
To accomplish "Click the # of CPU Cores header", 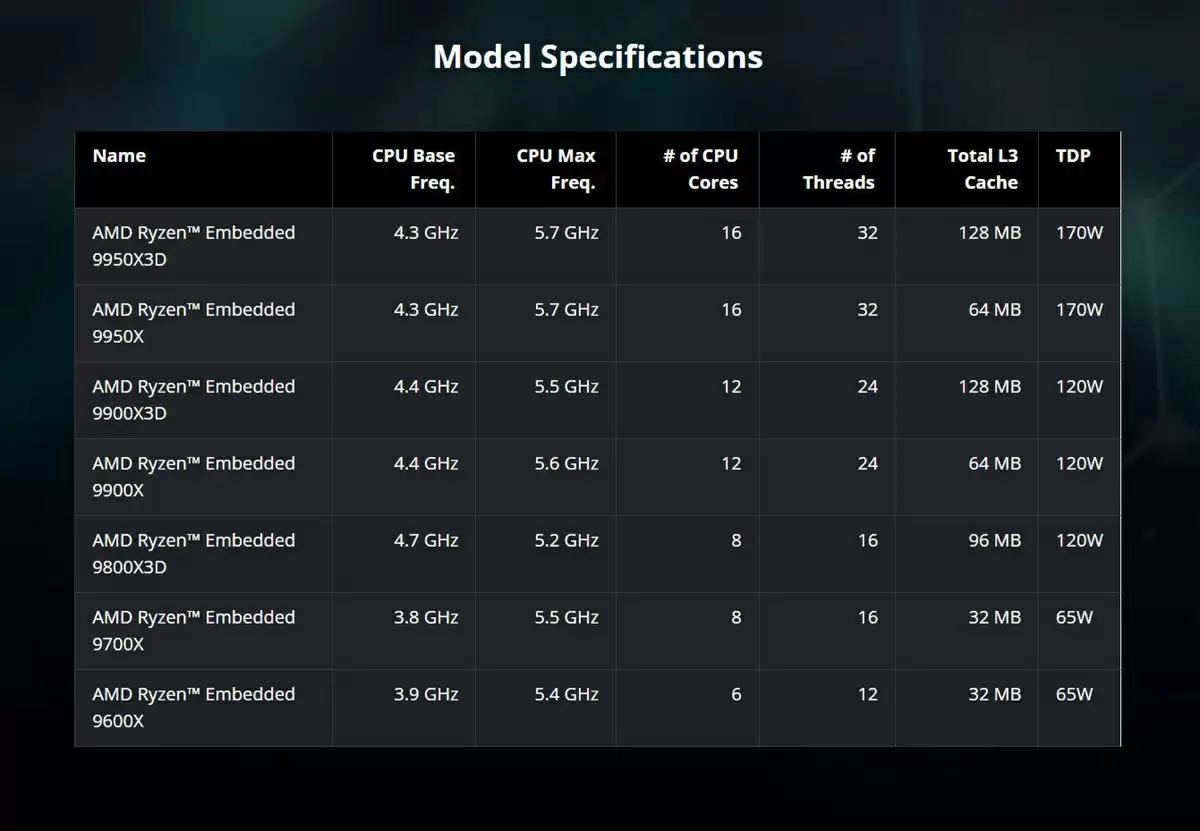I will tap(700, 169).
